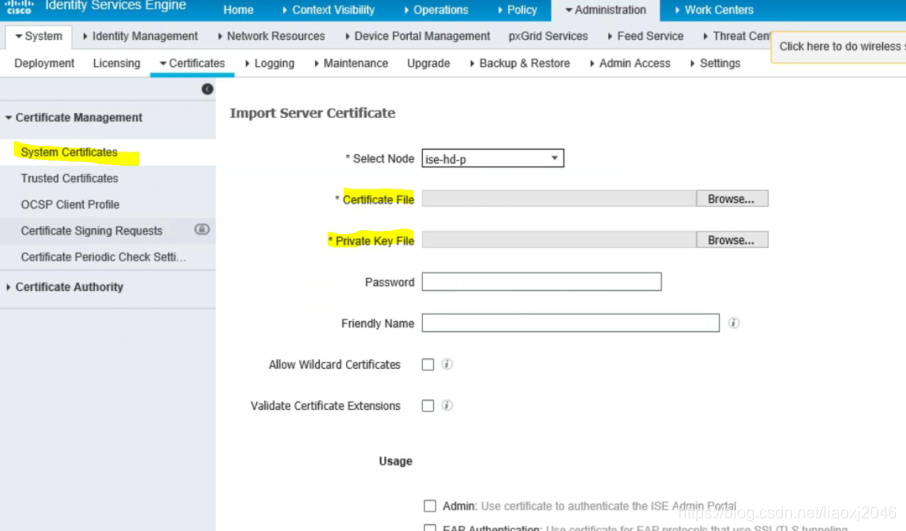
Task: Open pxGrid Services tab
Action: tap(548, 36)
